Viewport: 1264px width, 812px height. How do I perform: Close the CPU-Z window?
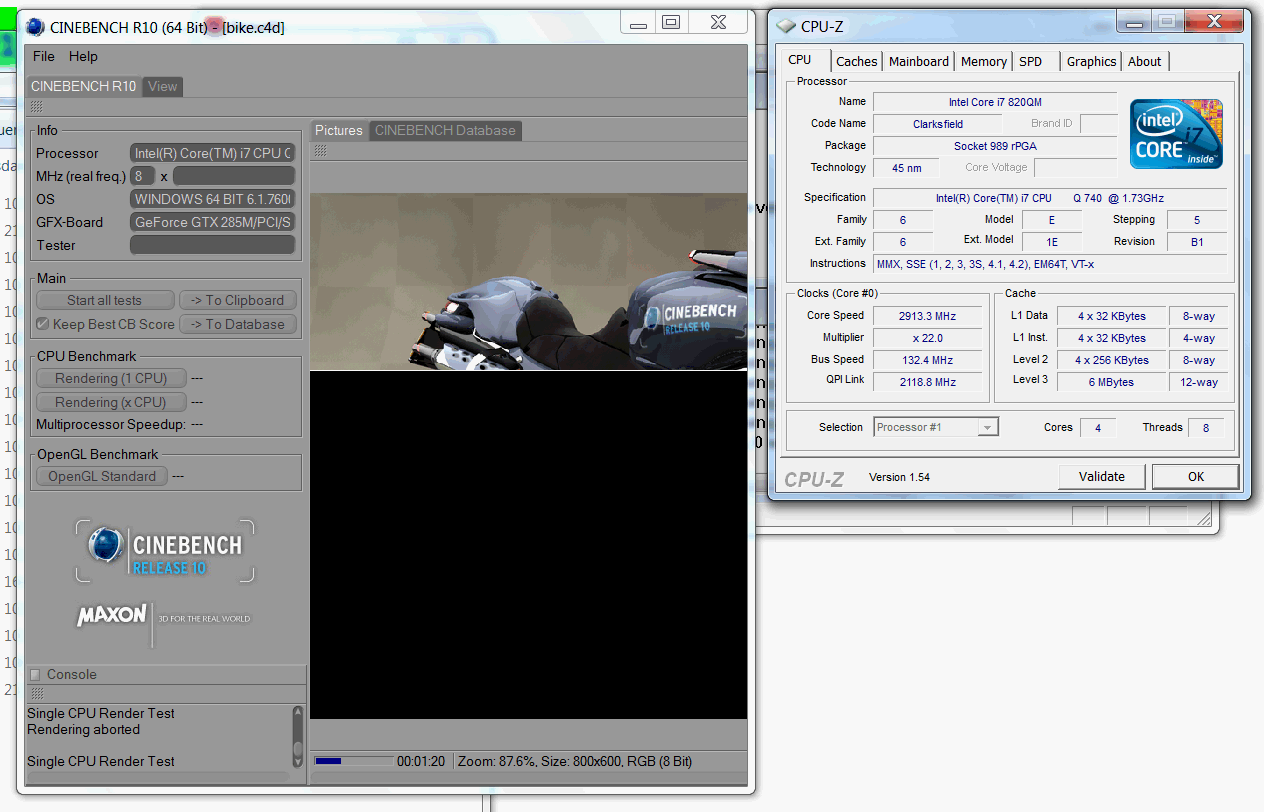[1213, 20]
